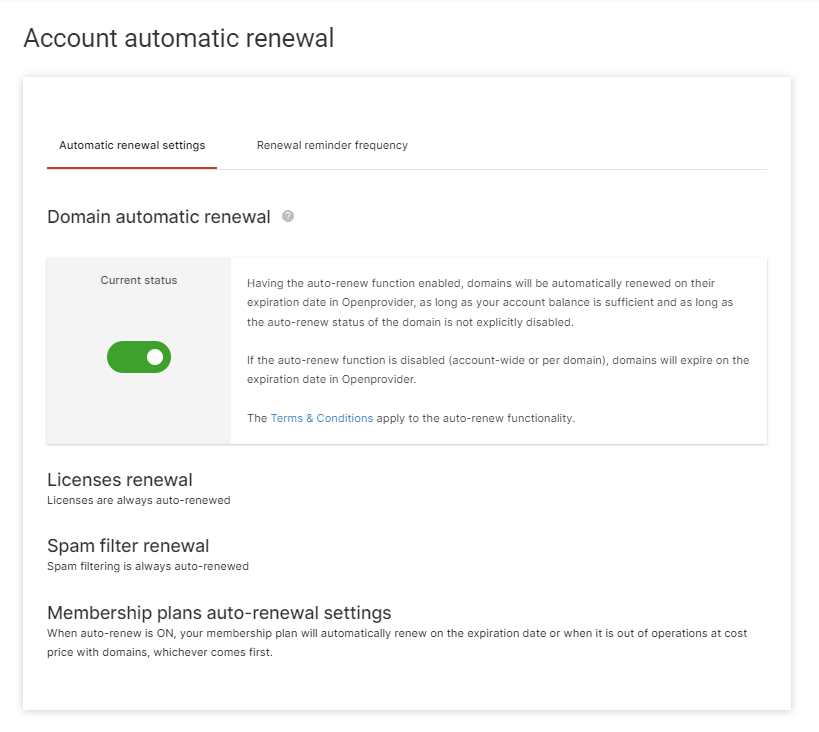
Task: Switch to the Renewal reminder frequency tab
Action: tap(332, 145)
